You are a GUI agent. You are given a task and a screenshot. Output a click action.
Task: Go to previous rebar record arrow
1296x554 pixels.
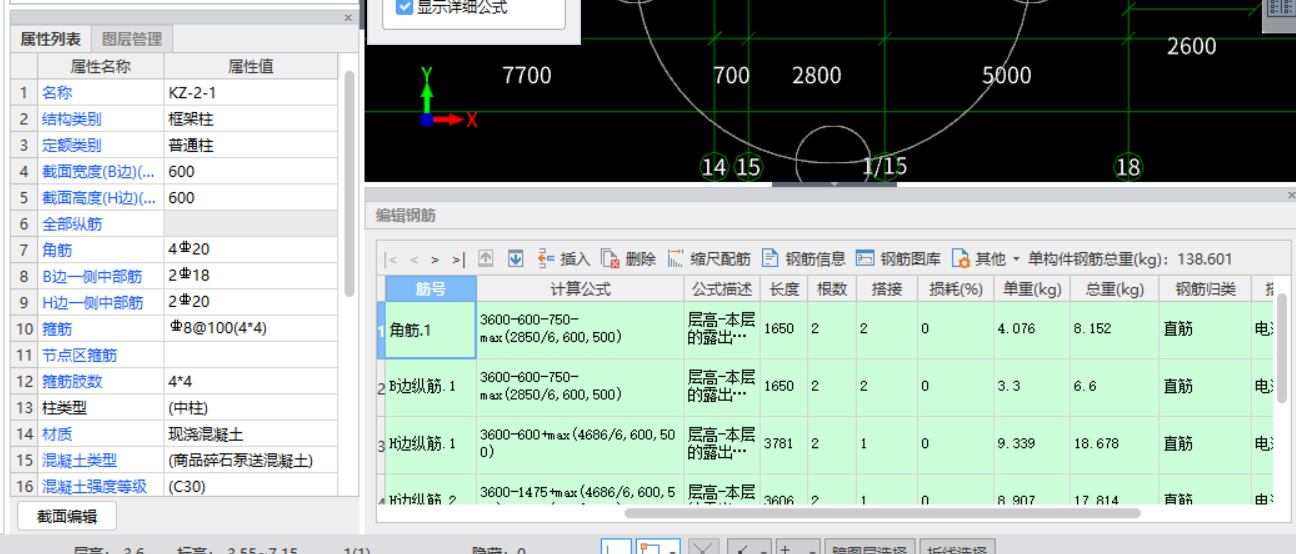pos(414,259)
